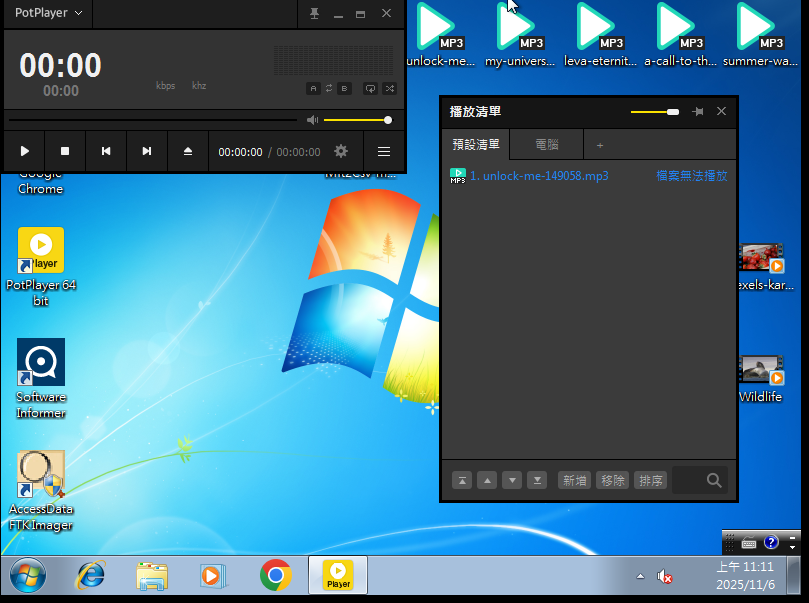The height and width of the screenshot is (603, 809).
Task: Move playlist item to the top
Action: coord(462,481)
